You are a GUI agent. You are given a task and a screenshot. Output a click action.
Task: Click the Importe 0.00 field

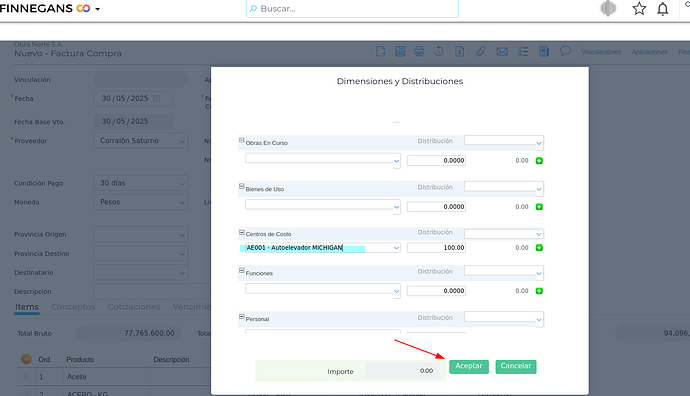(x=402, y=371)
